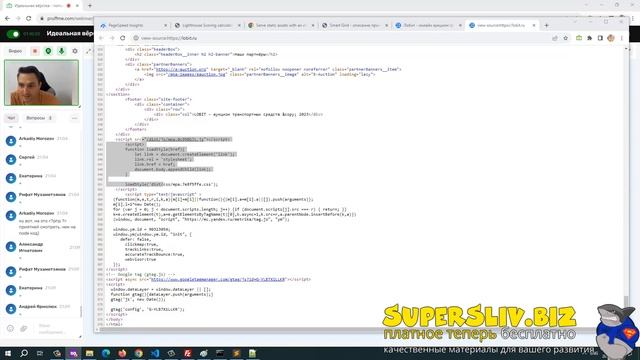Screen dimensions: 640x360
Task: Open the extensions puzzle icon
Action: [x=589, y=38]
